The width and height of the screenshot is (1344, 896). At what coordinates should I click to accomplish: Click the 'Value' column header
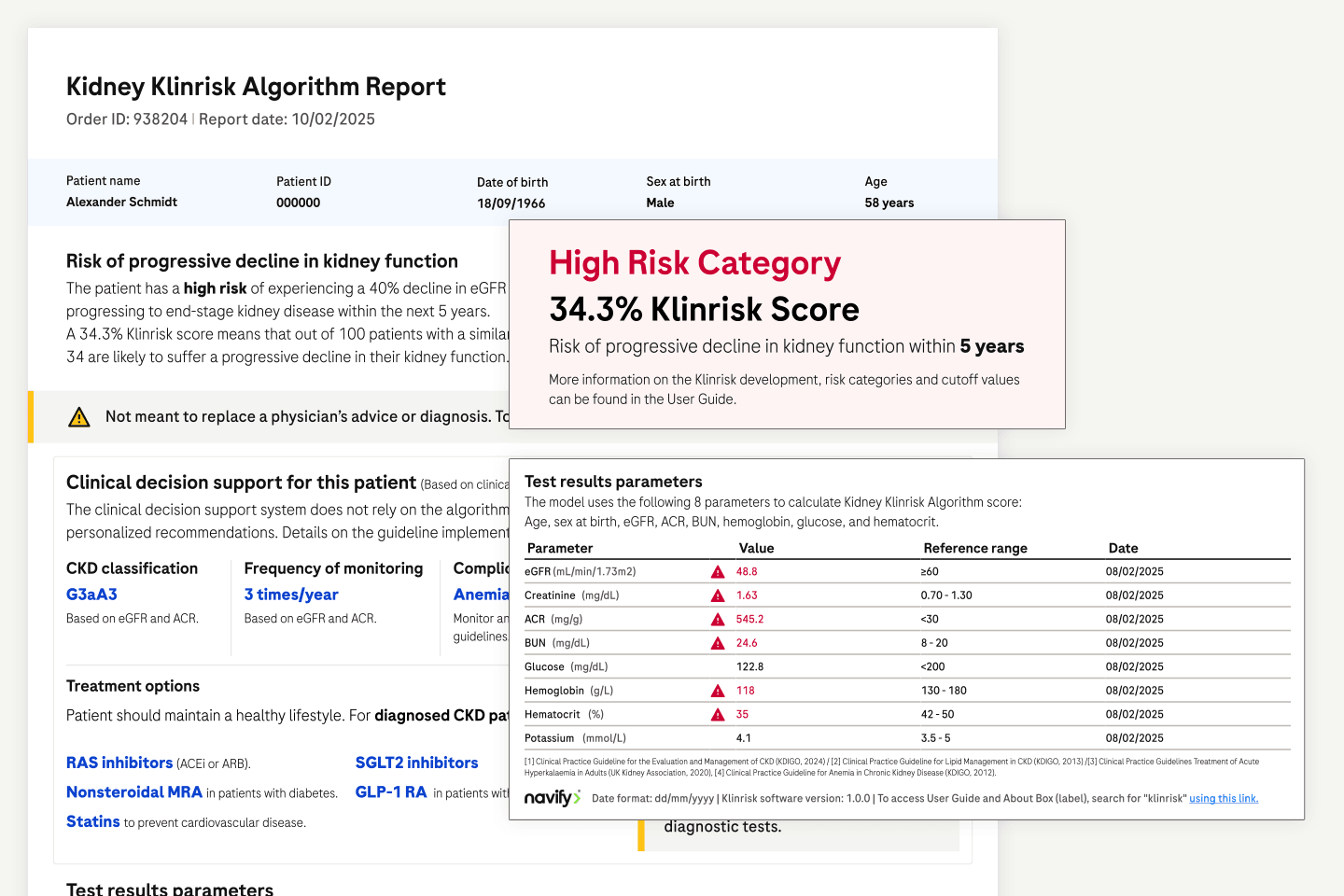[756, 548]
